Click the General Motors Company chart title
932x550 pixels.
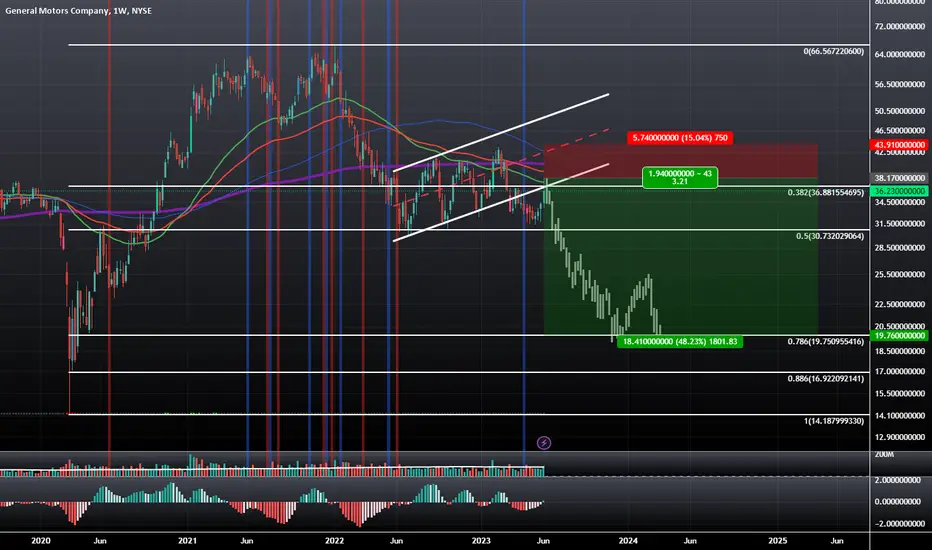pos(78,11)
